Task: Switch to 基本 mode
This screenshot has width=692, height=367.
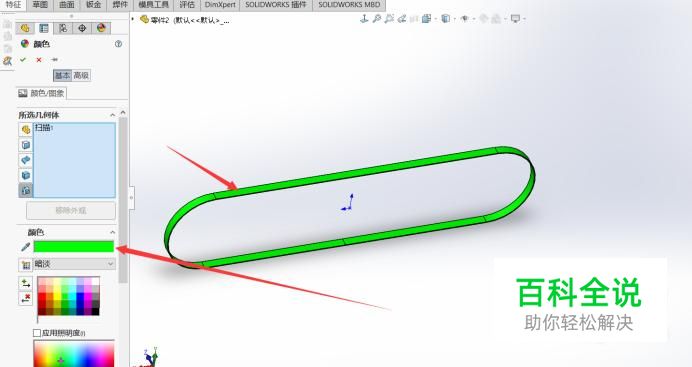Action: pyautogui.click(x=62, y=75)
